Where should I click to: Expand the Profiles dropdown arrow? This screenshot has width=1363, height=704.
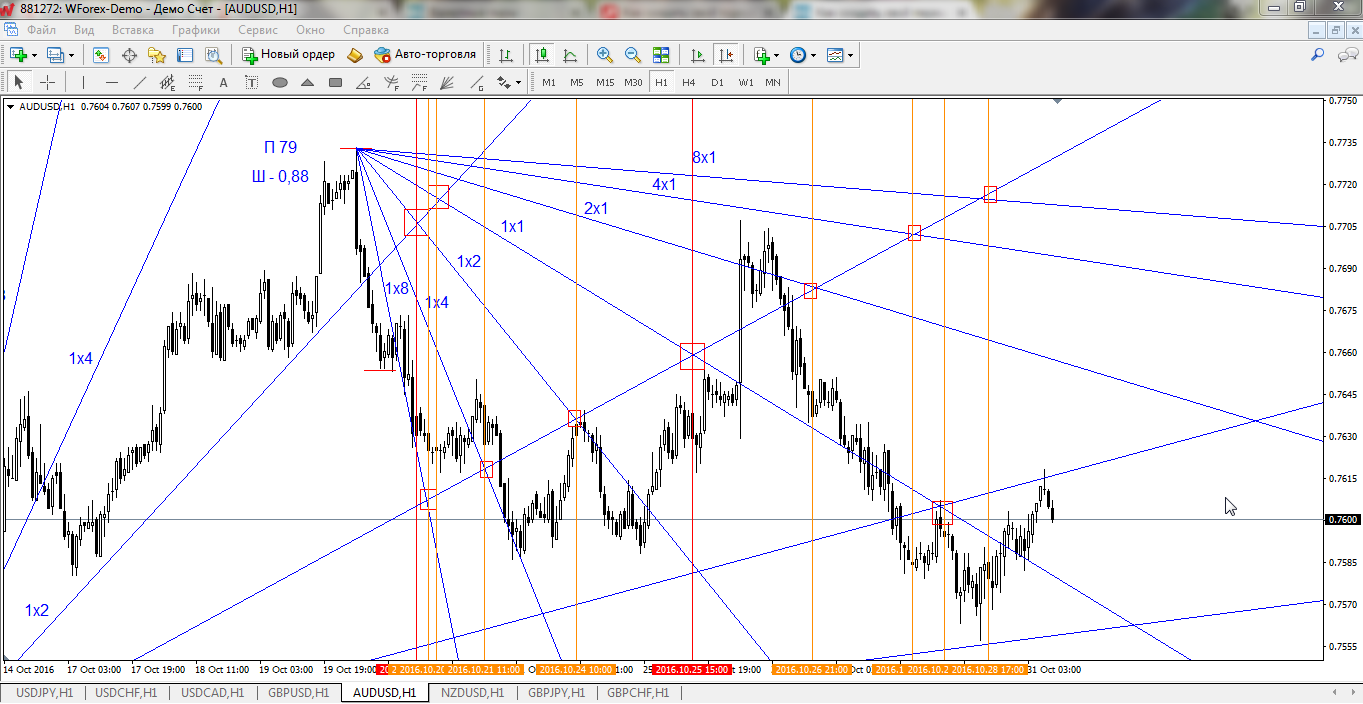coord(72,55)
